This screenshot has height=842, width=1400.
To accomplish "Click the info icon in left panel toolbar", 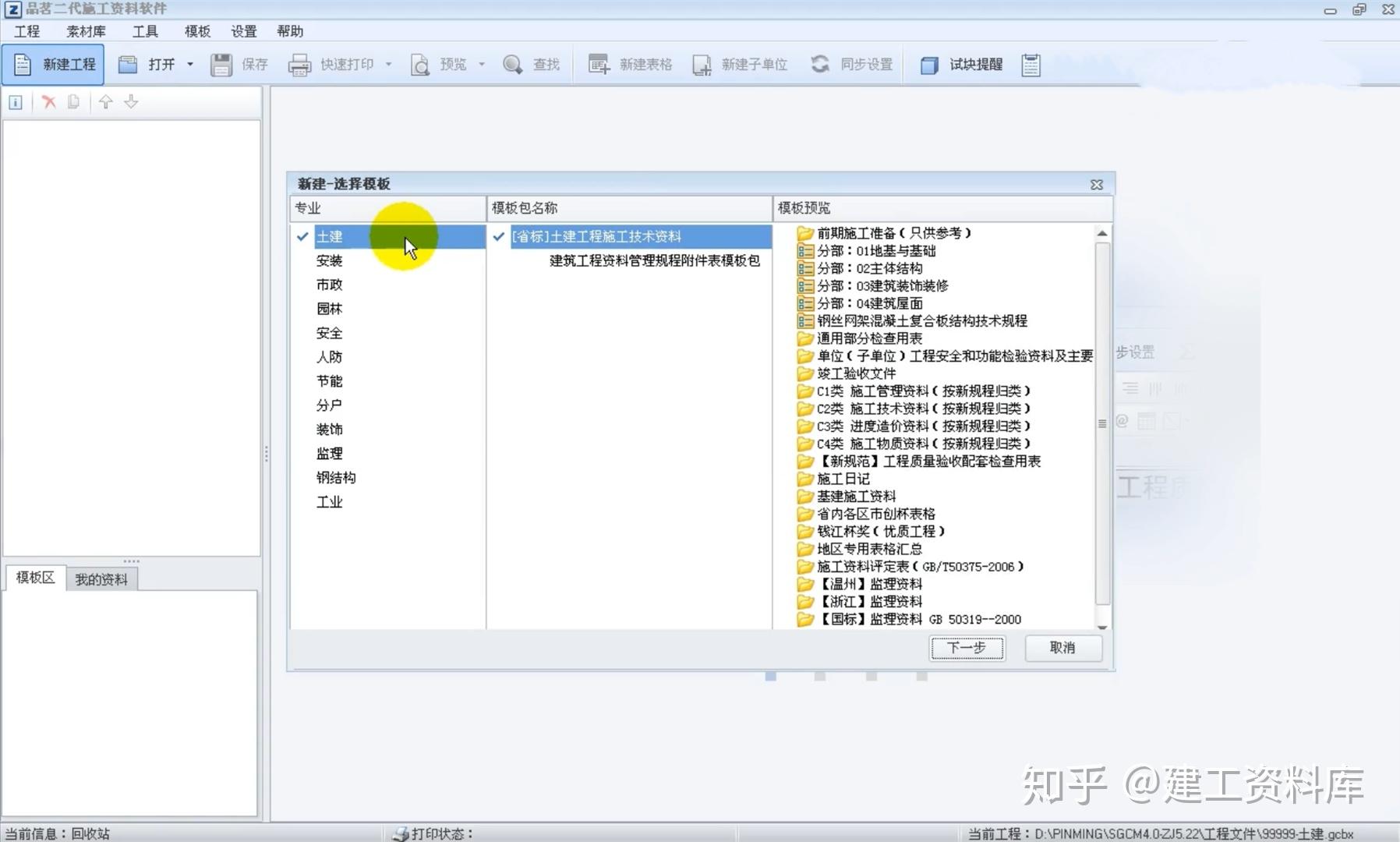I will [16, 102].
